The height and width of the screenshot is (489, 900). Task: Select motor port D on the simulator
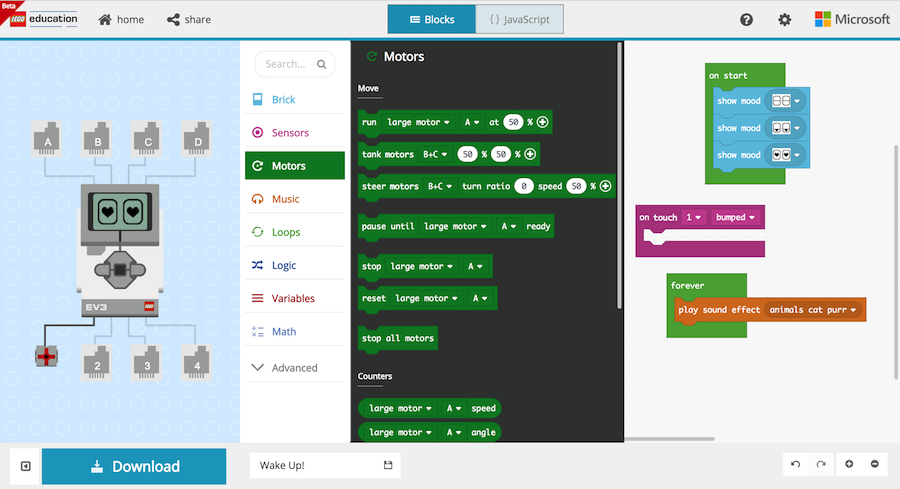[197, 139]
